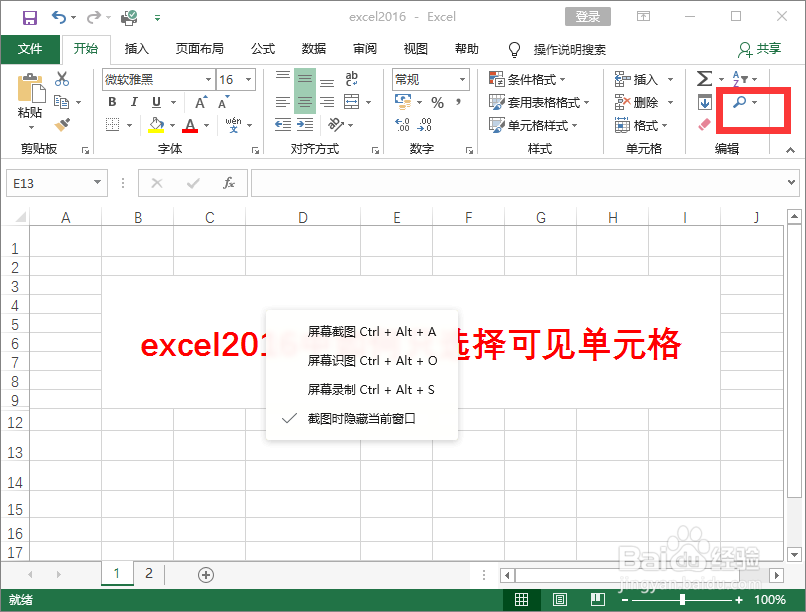Screen dimensions: 806x612
Task: Click the wrap text ab icon
Action: [352, 79]
